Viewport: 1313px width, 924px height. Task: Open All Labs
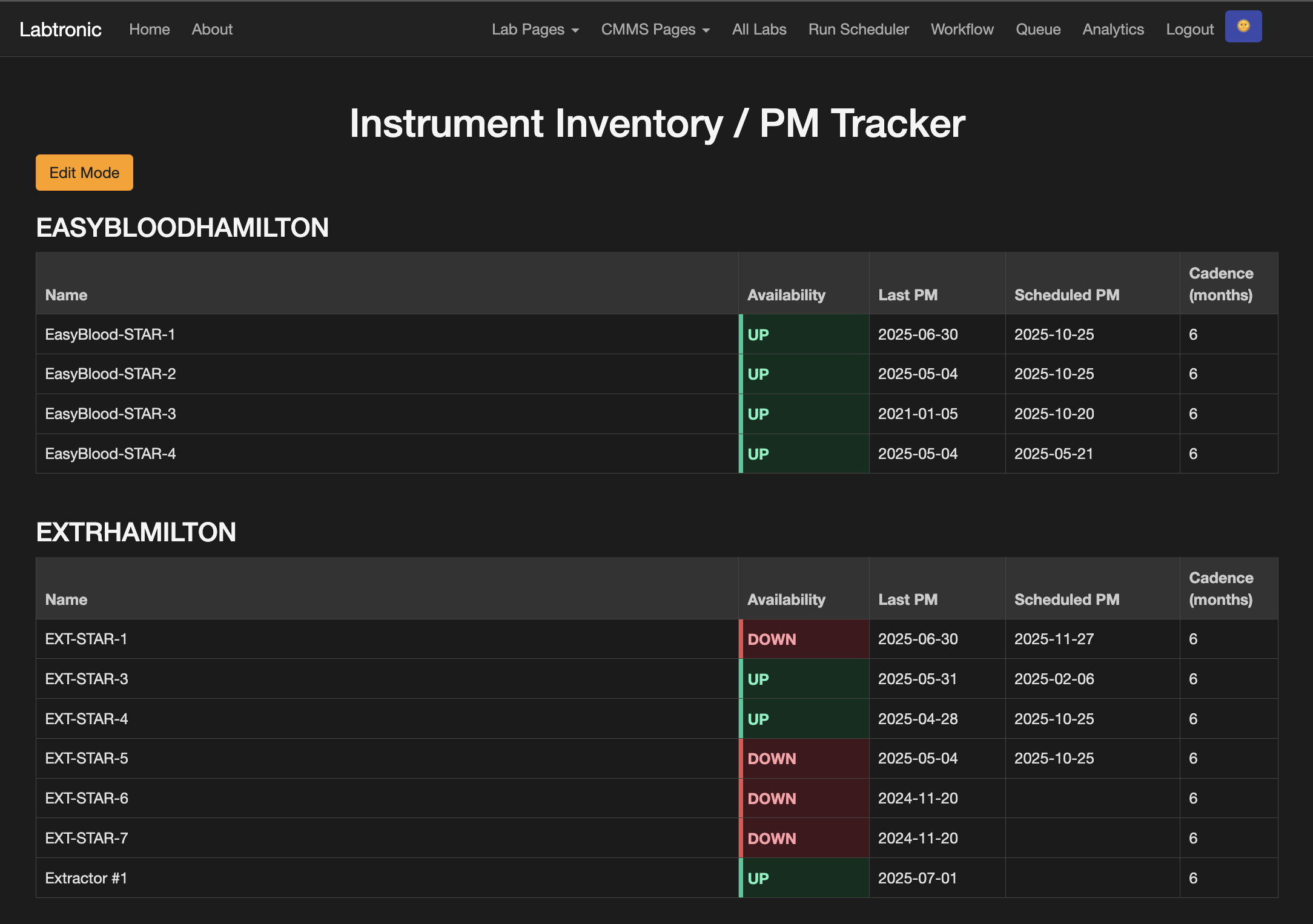click(x=759, y=29)
